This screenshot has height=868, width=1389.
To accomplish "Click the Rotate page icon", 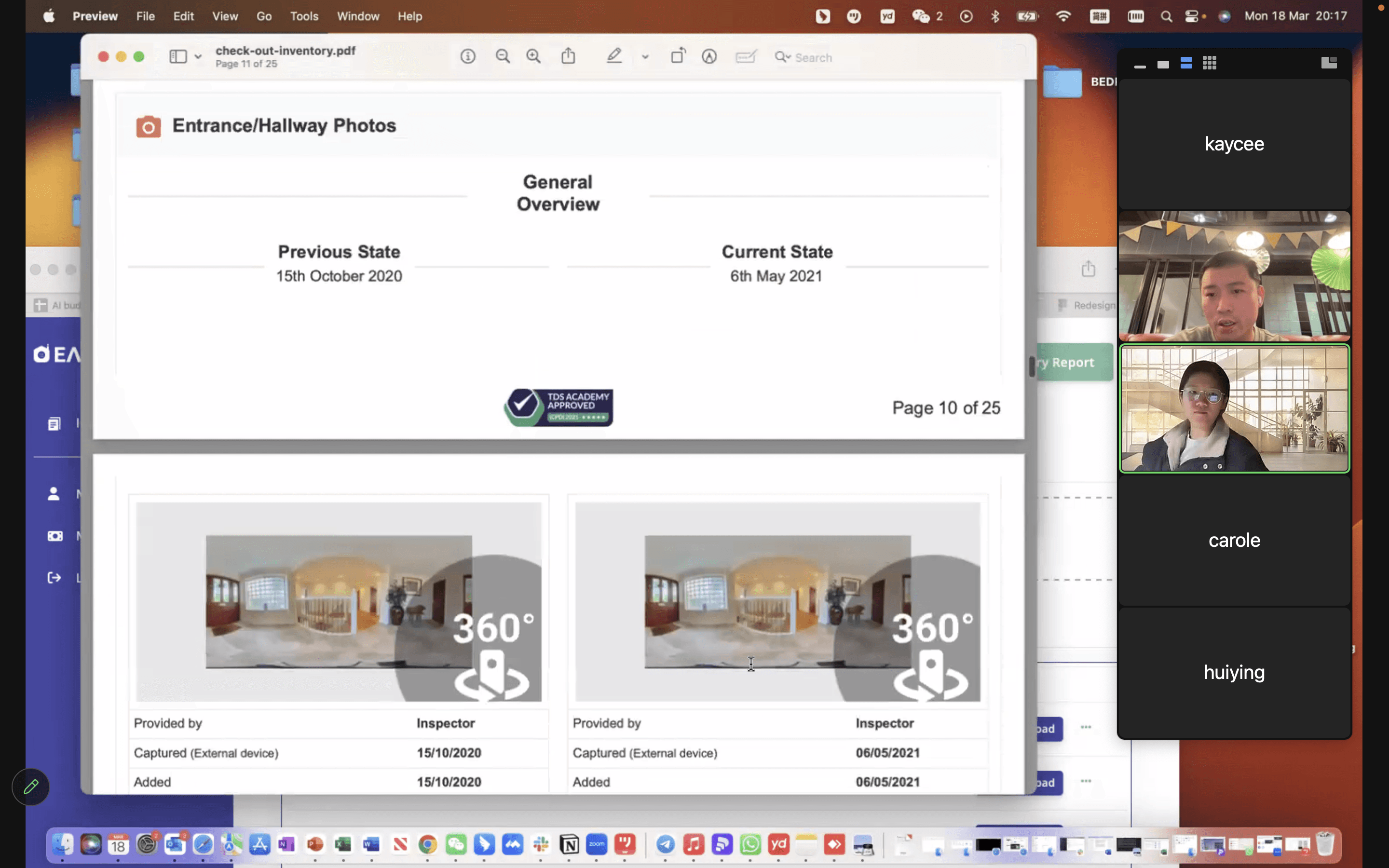I will [678, 56].
